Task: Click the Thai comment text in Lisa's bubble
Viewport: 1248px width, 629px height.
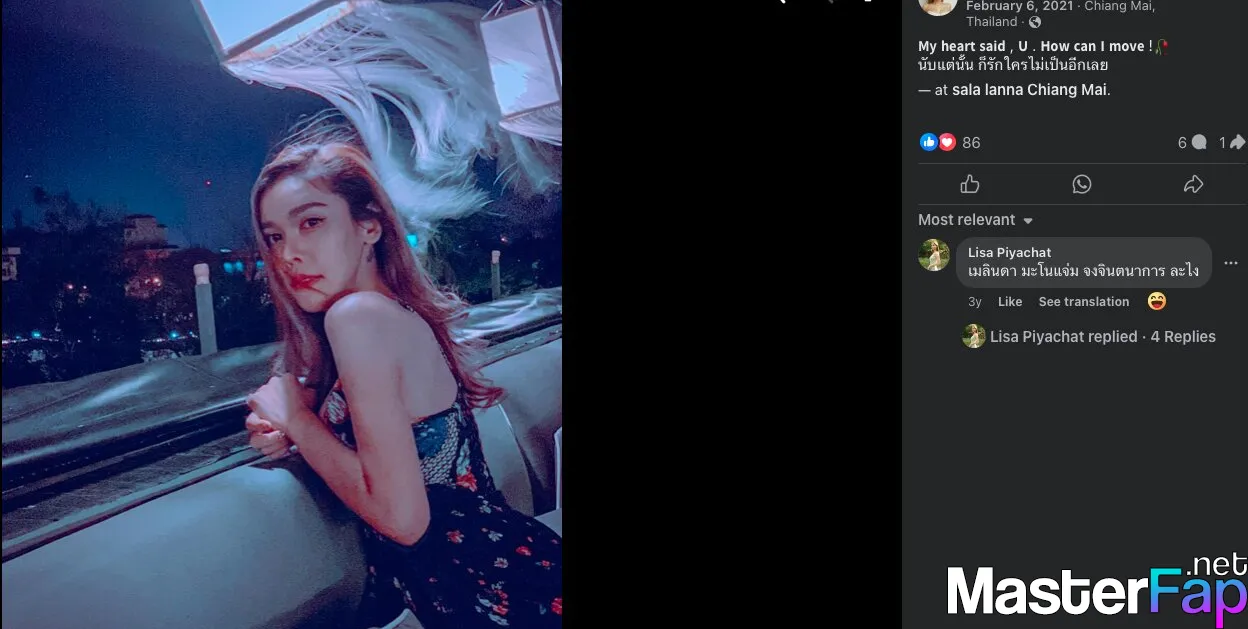Action: [x=1083, y=271]
